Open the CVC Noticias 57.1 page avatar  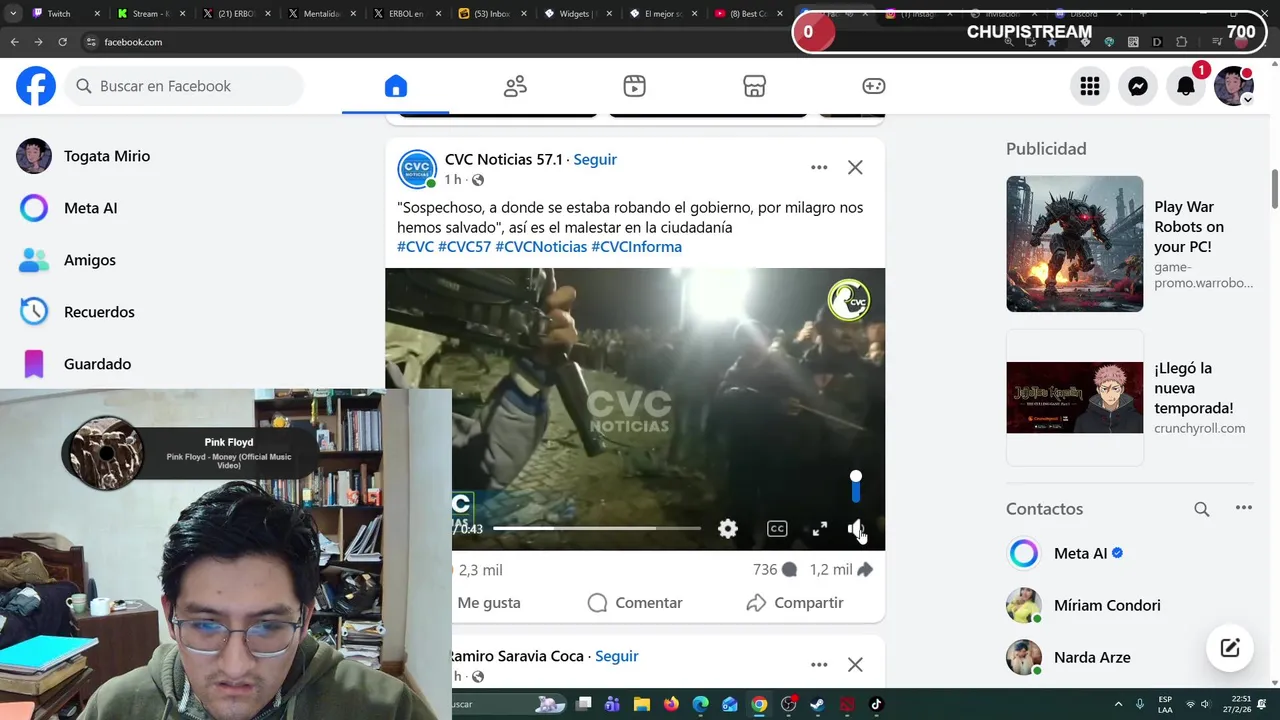417,169
